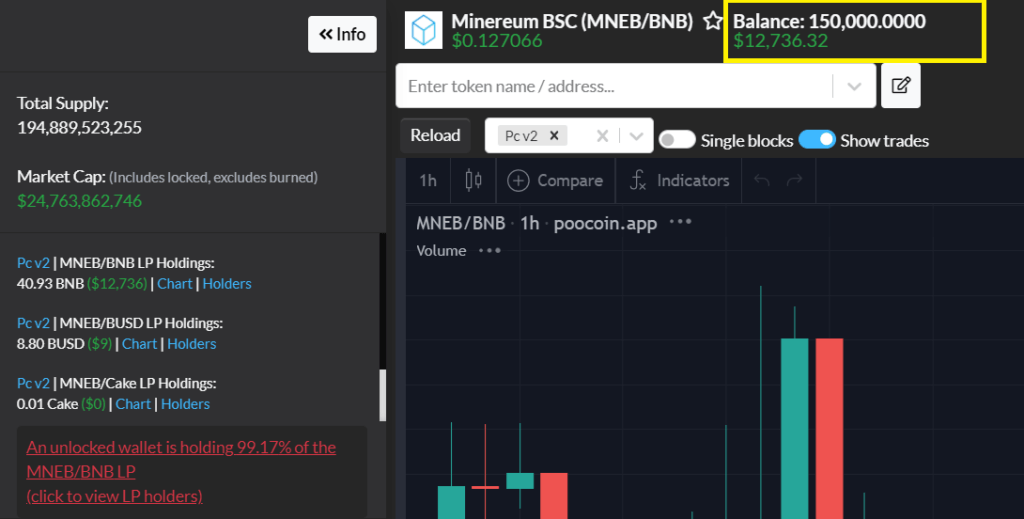Viewport: 1024px width, 519px height.
Task: Open Pc v2 link for MNEB/Cake LP
Action: (x=33, y=383)
